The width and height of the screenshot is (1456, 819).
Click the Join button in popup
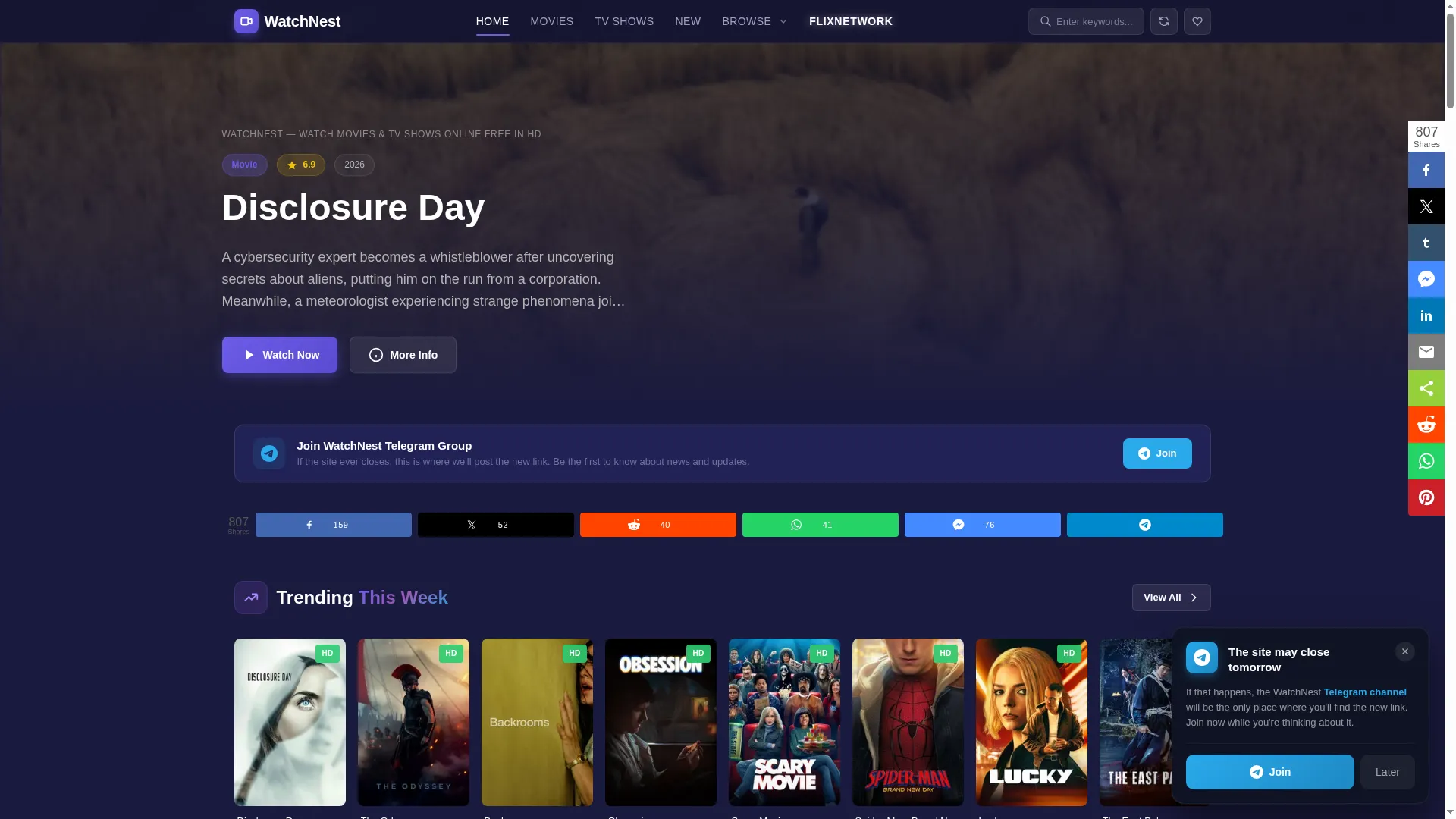point(1269,772)
